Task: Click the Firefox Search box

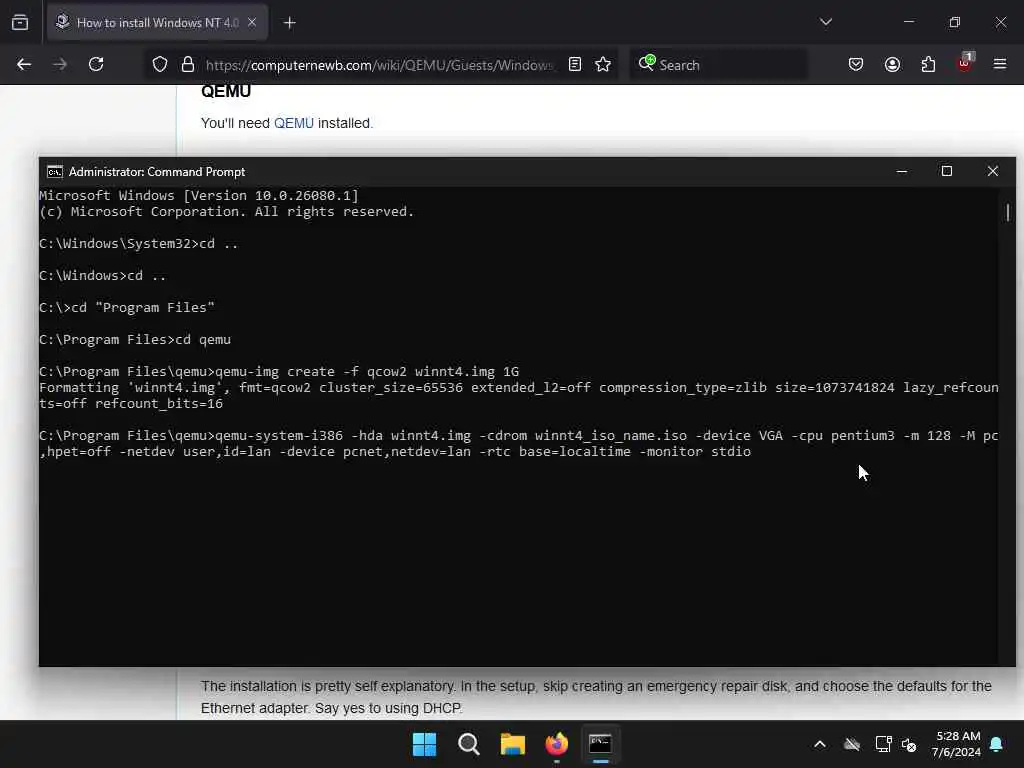Action: tap(718, 65)
